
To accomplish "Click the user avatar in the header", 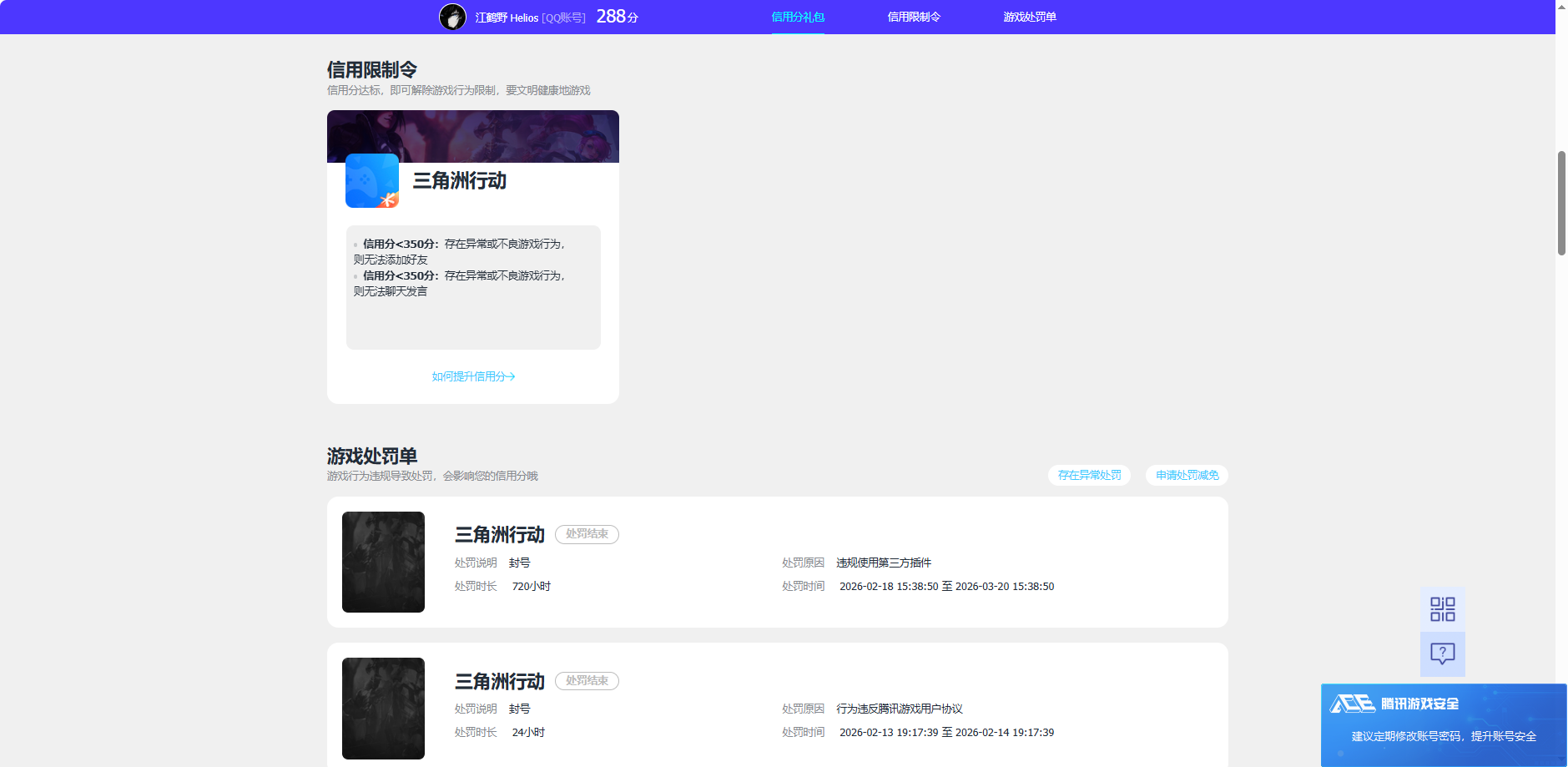I will [452, 17].
